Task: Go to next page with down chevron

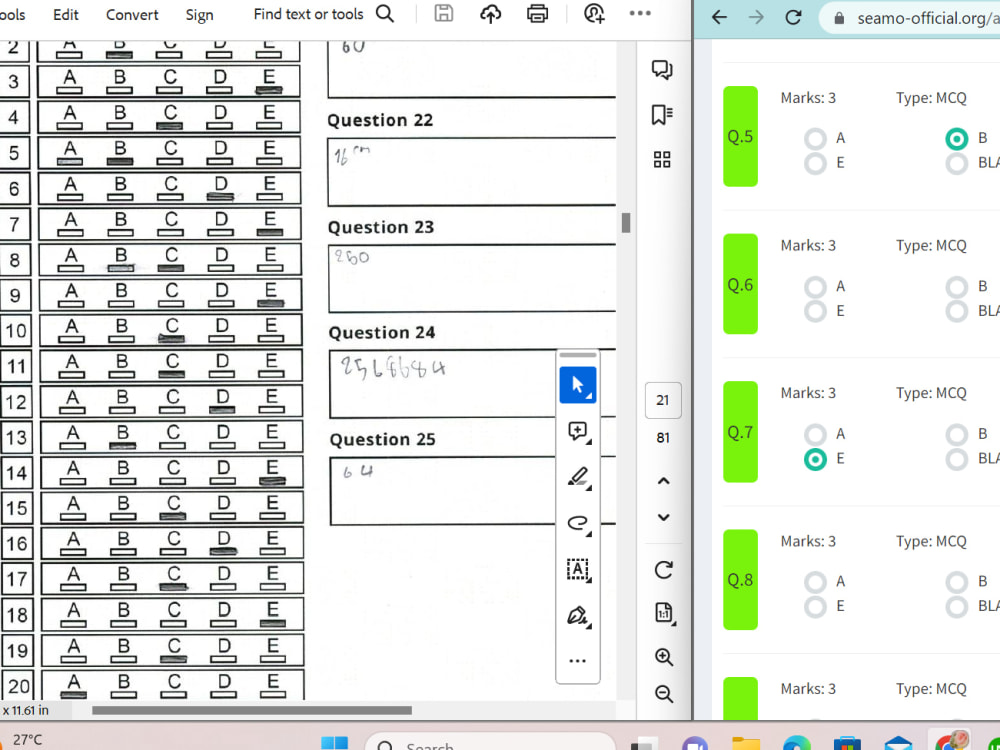Action: [663, 517]
